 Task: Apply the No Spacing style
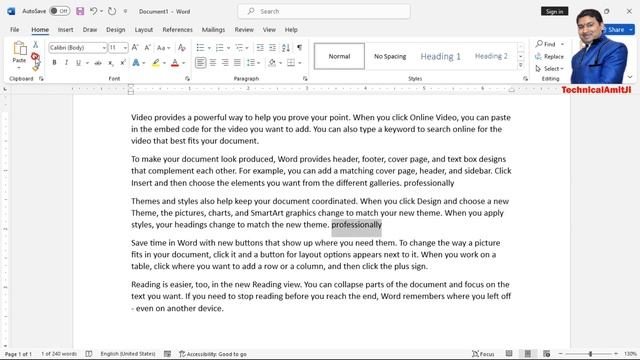390,56
